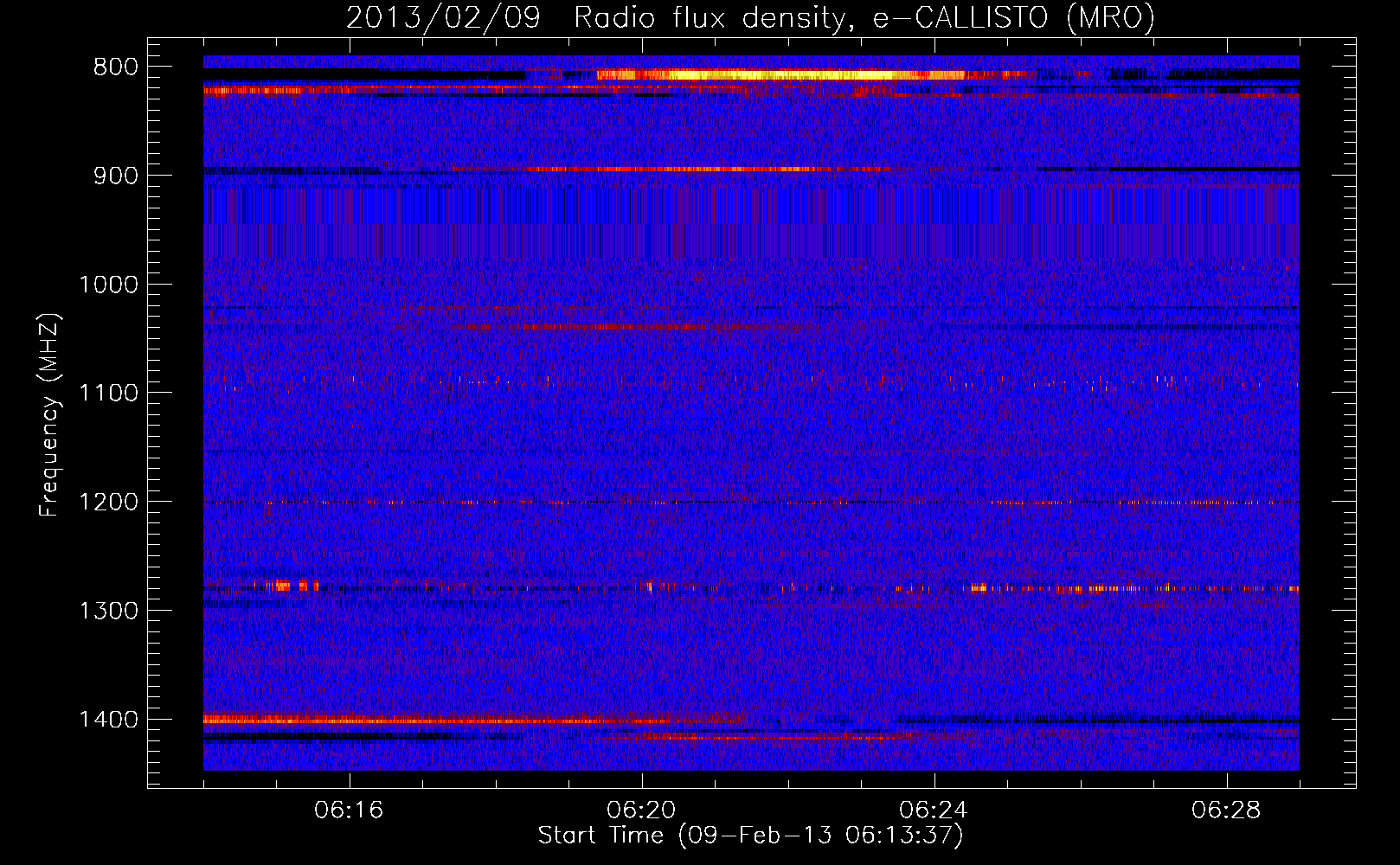This screenshot has width=1400, height=865.
Task: Click the 1000 frequency tick label
Action: coord(109,285)
